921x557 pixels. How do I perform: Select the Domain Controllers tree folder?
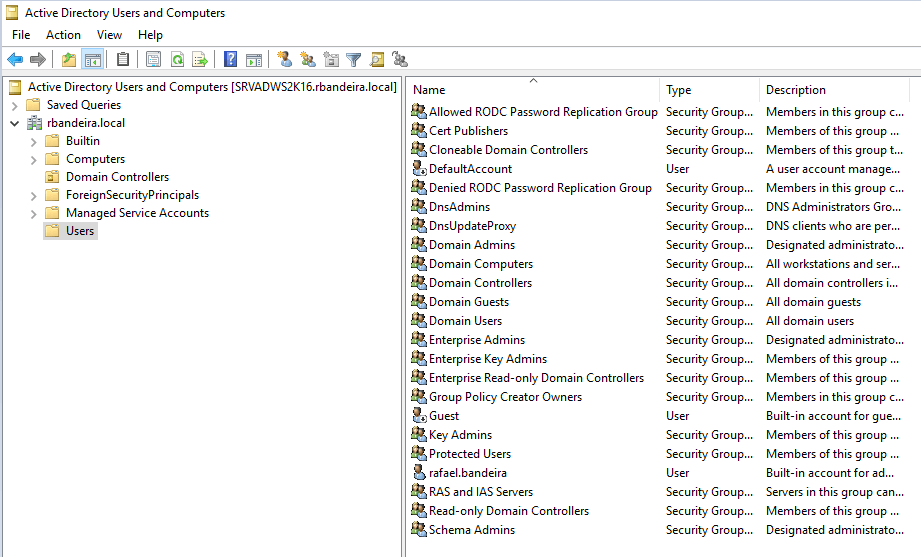(x=117, y=177)
